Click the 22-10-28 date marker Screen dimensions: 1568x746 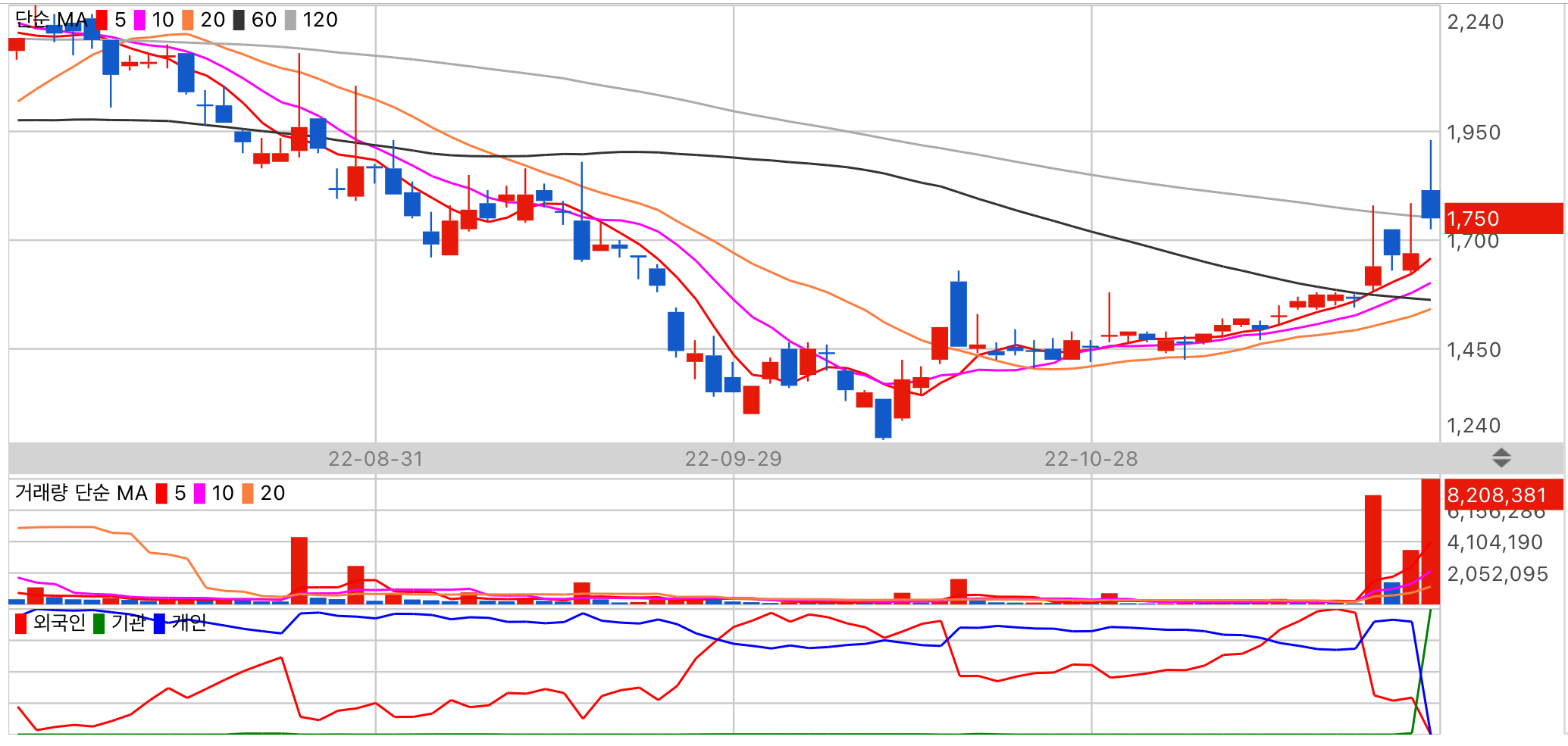[x=1091, y=459]
